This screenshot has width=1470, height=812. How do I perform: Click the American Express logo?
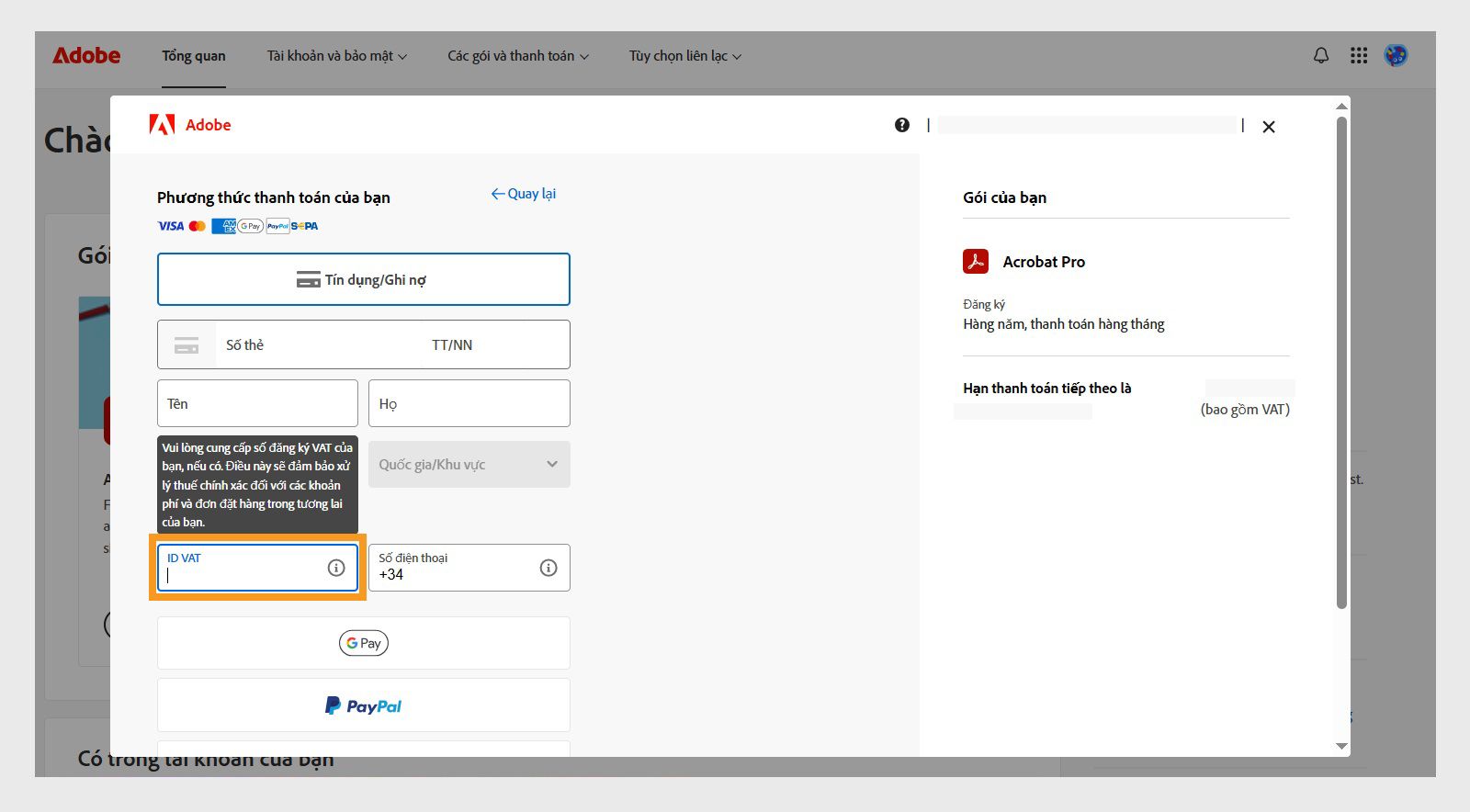click(x=223, y=226)
